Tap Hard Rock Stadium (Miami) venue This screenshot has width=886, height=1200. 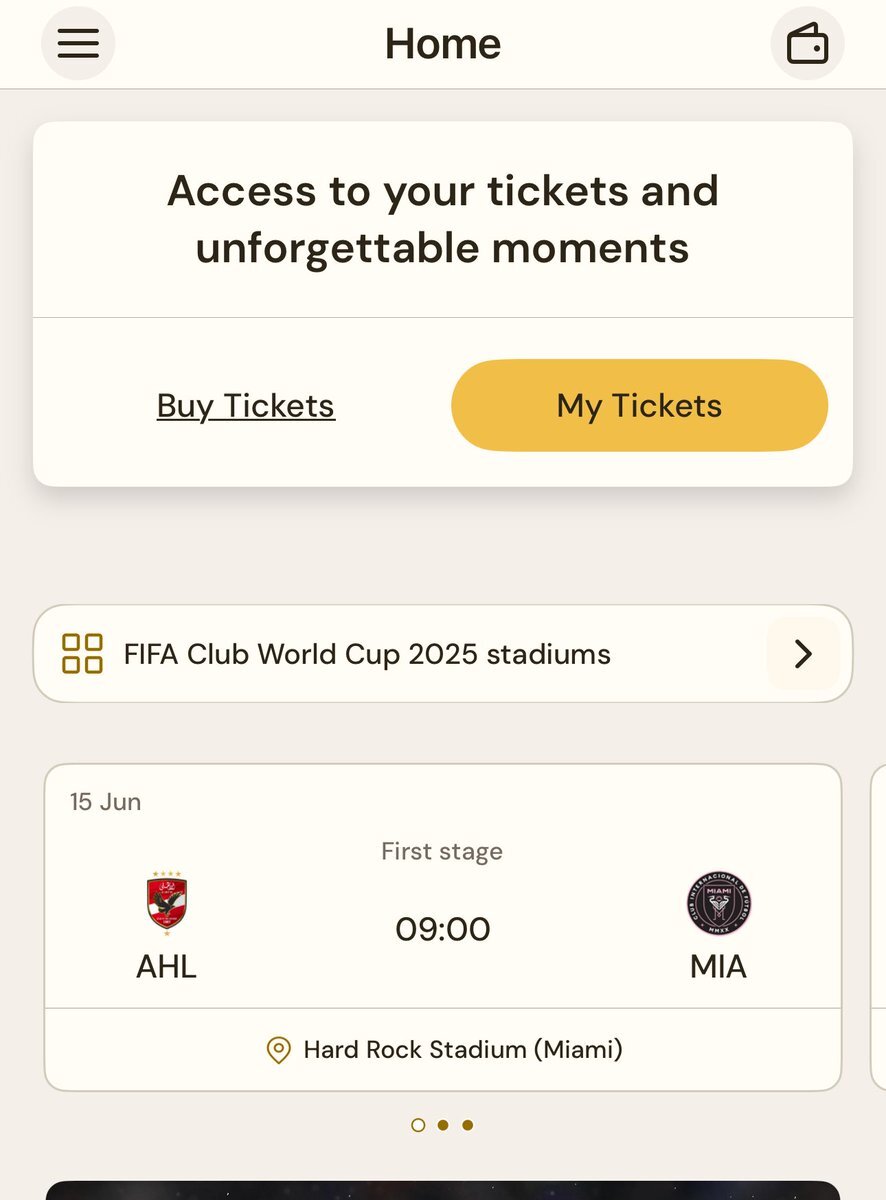(x=463, y=1050)
